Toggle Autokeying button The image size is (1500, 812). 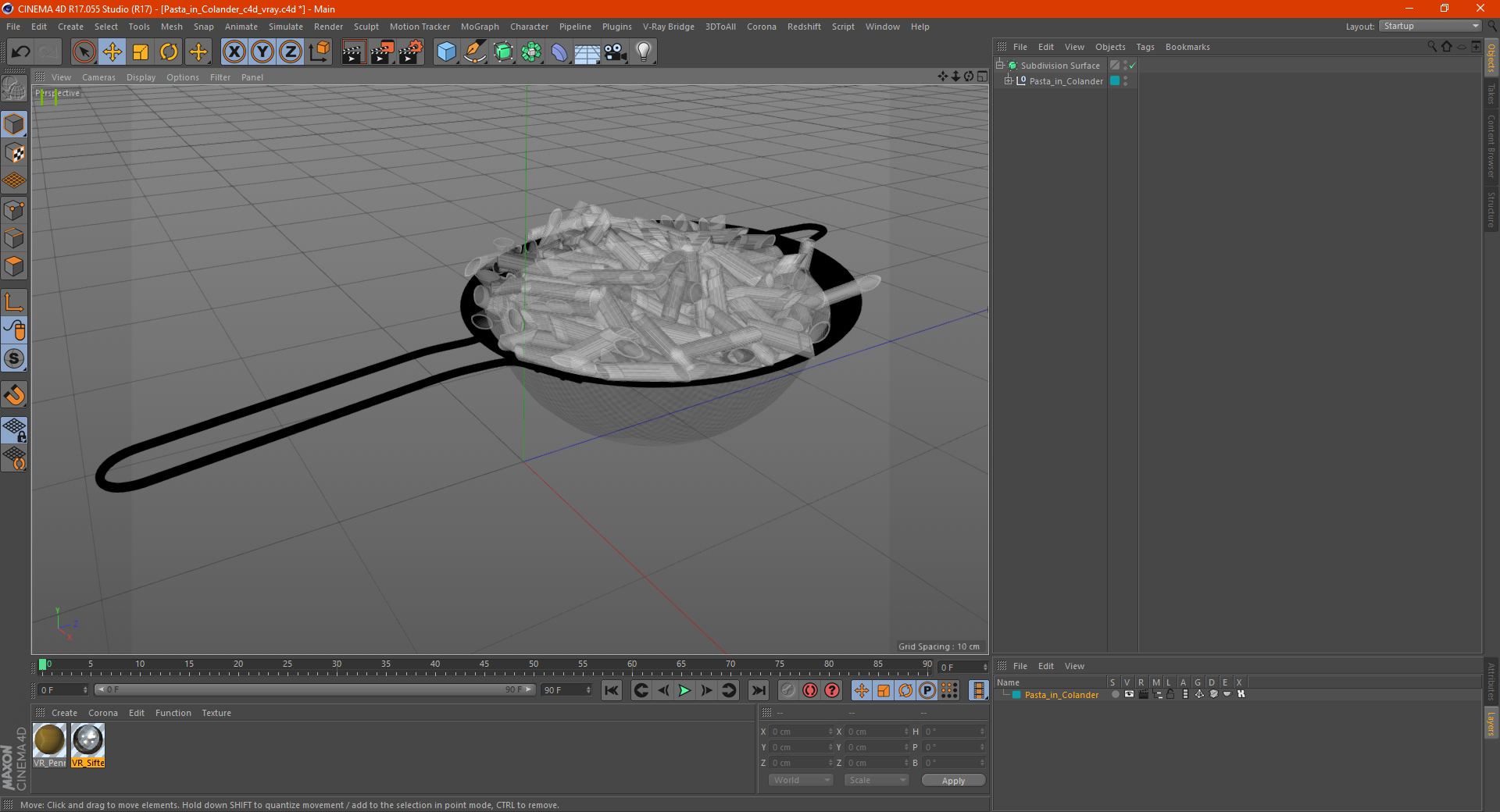click(810, 690)
